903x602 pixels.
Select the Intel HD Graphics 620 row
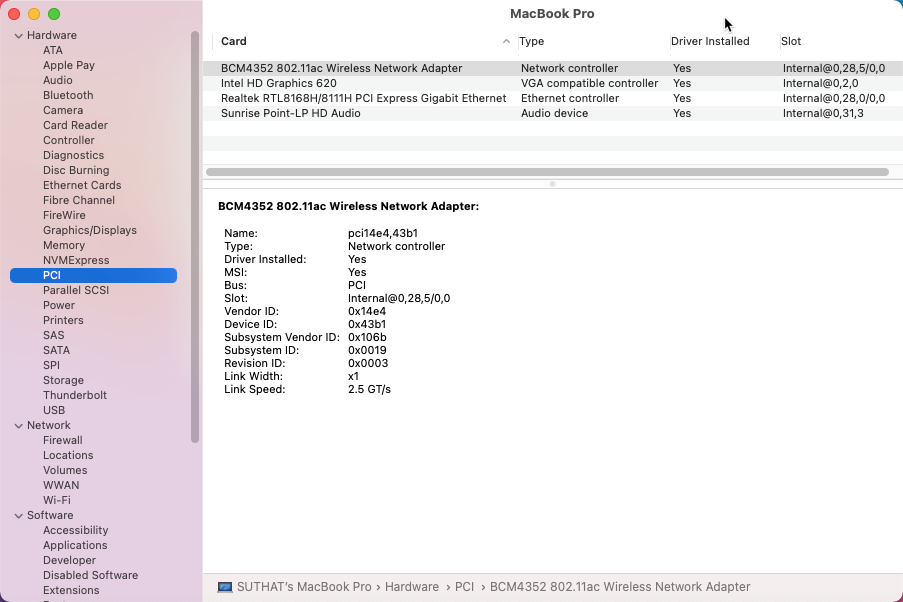[553, 83]
